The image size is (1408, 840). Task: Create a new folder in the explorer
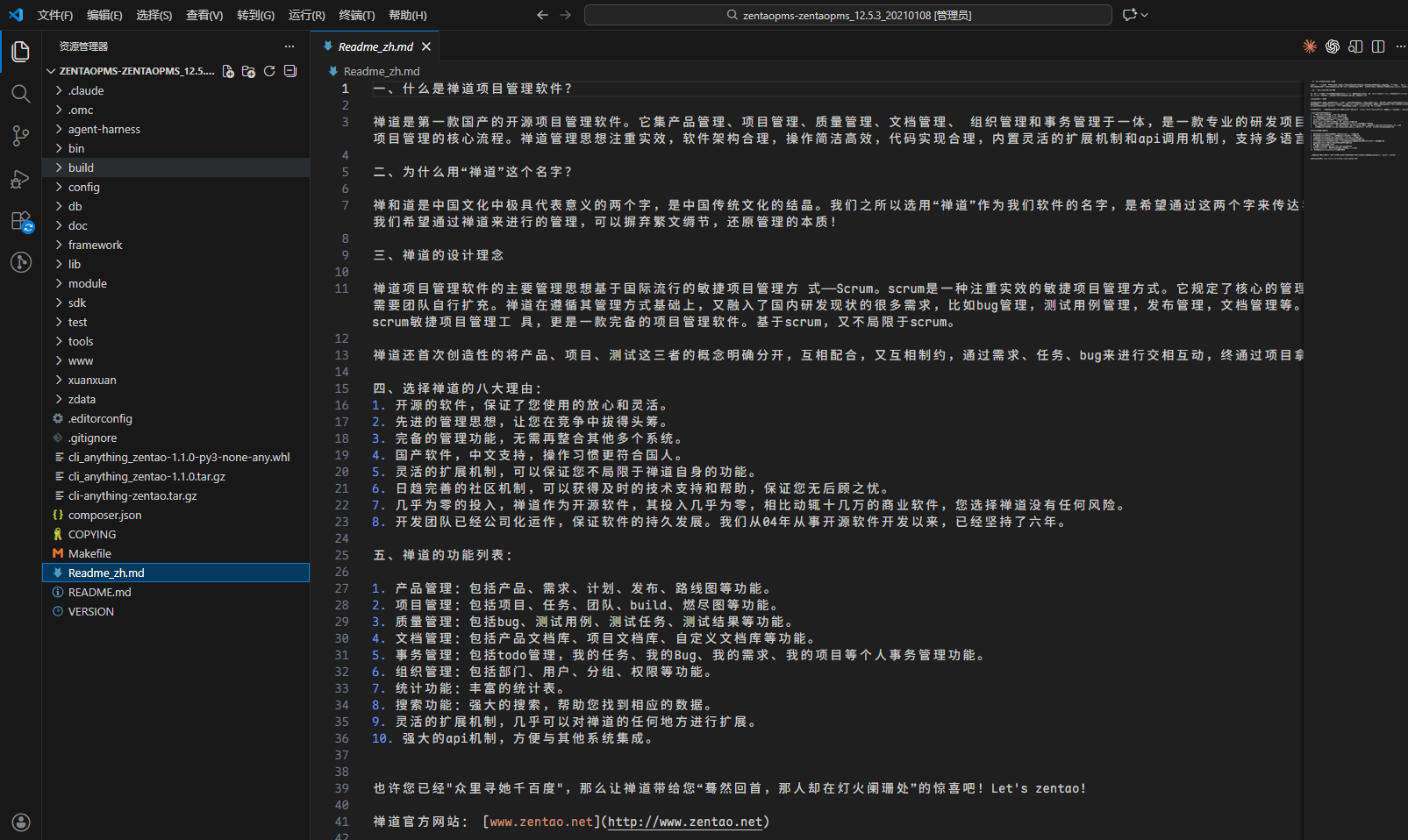(x=248, y=71)
